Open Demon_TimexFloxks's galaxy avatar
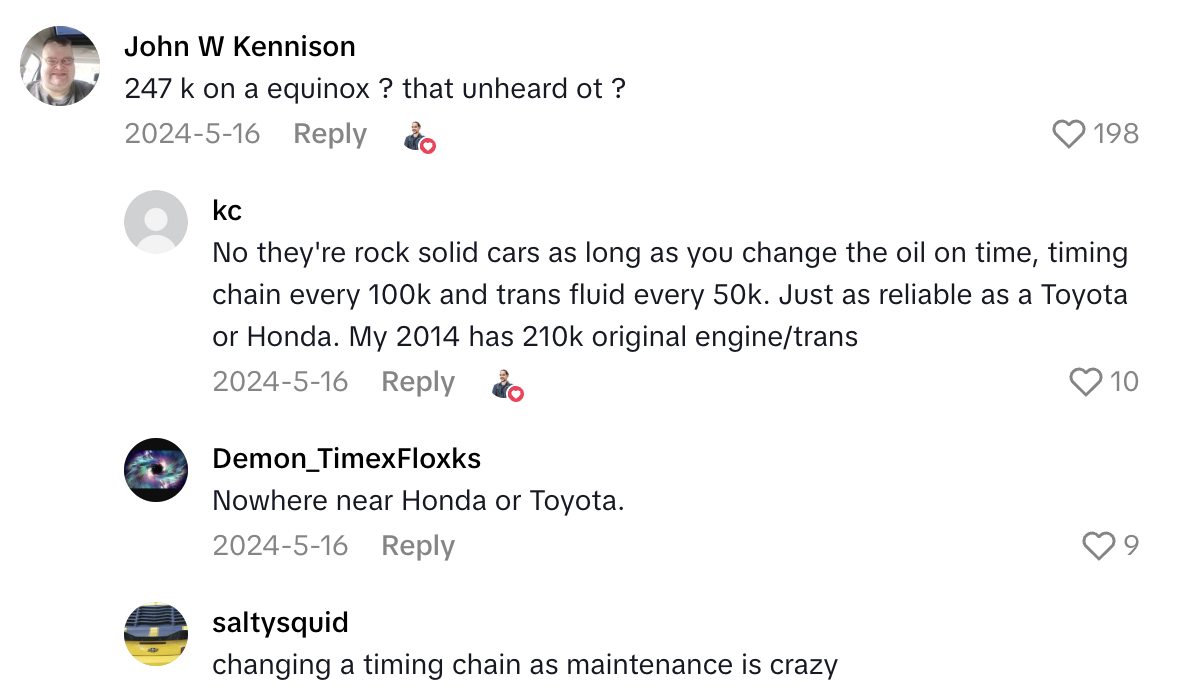This screenshot has height=690, width=1178. pos(156,470)
